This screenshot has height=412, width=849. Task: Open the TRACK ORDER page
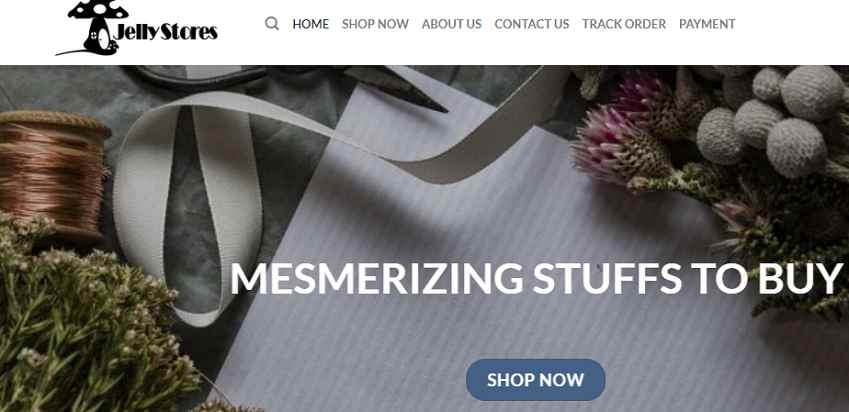pos(624,24)
